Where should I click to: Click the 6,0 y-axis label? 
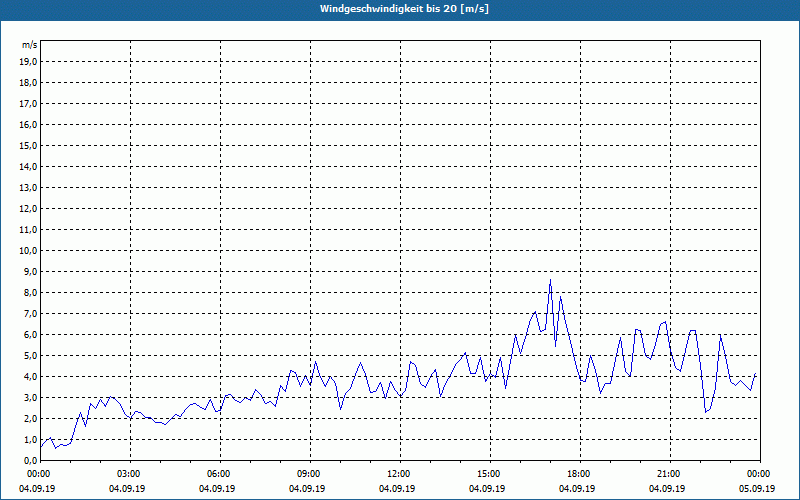[30, 335]
